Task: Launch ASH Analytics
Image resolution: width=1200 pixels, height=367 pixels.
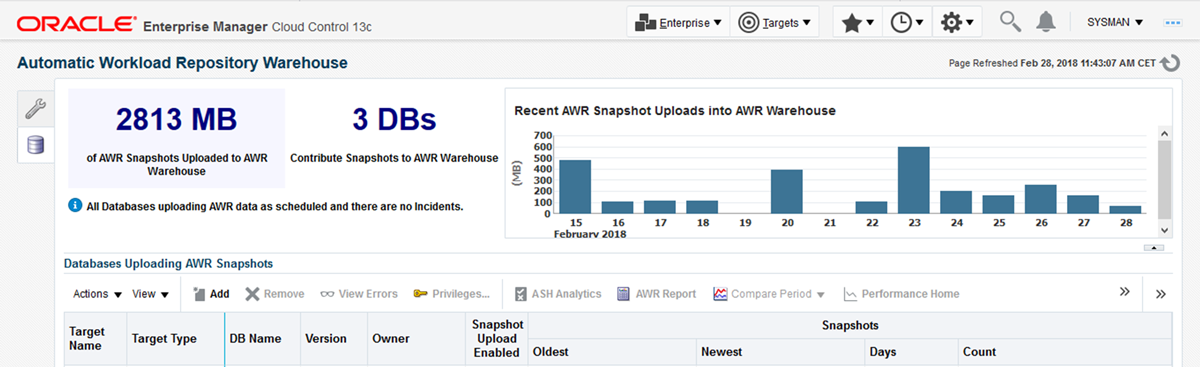Action: (x=558, y=294)
